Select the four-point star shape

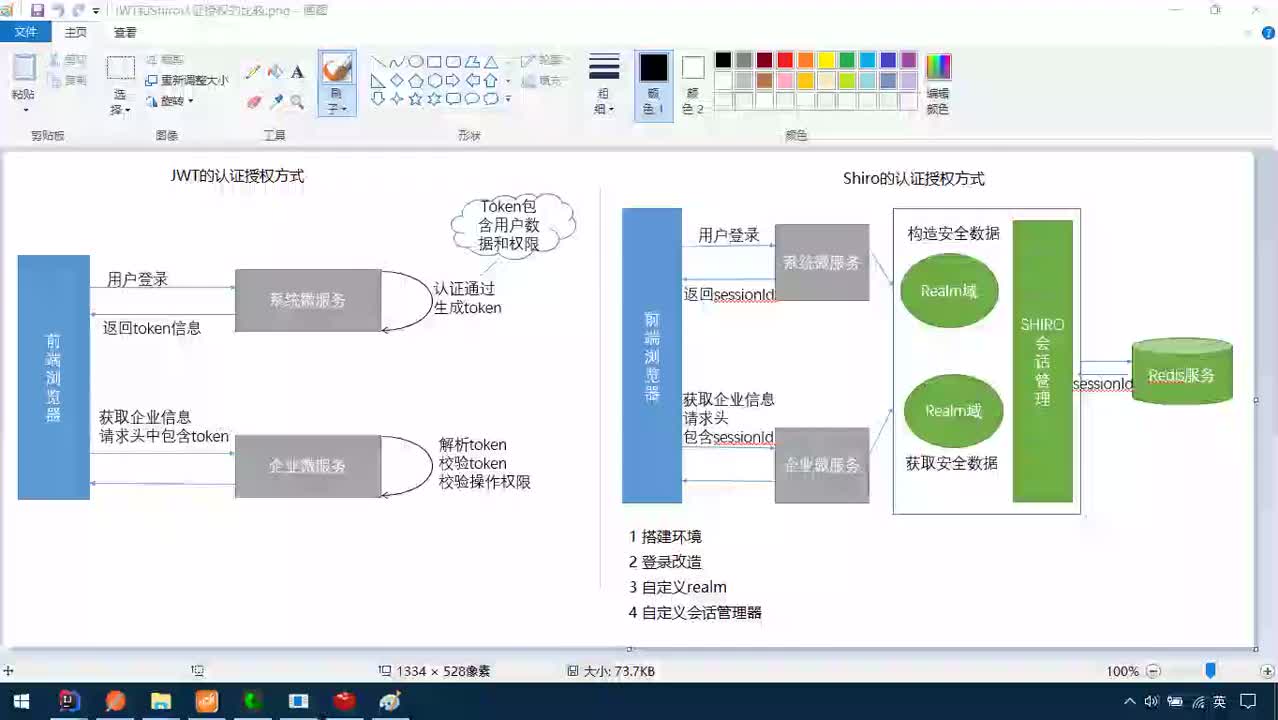point(397,98)
